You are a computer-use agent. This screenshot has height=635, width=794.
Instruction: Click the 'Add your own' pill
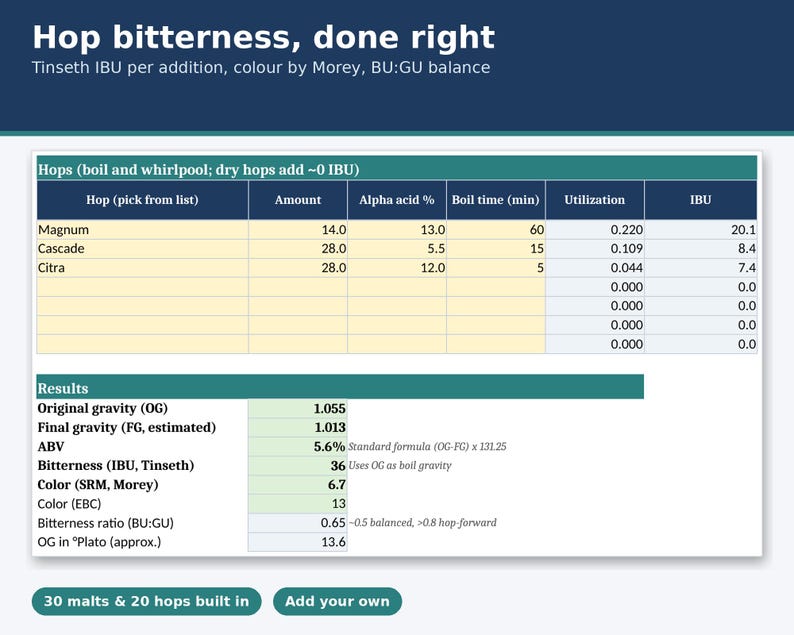click(x=337, y=601)
